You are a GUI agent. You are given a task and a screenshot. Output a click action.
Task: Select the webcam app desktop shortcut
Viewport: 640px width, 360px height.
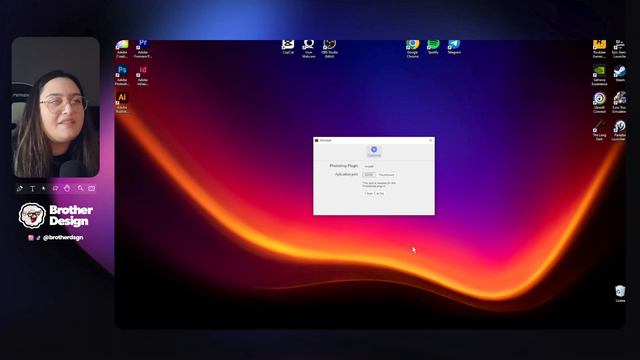pos(309,49)
